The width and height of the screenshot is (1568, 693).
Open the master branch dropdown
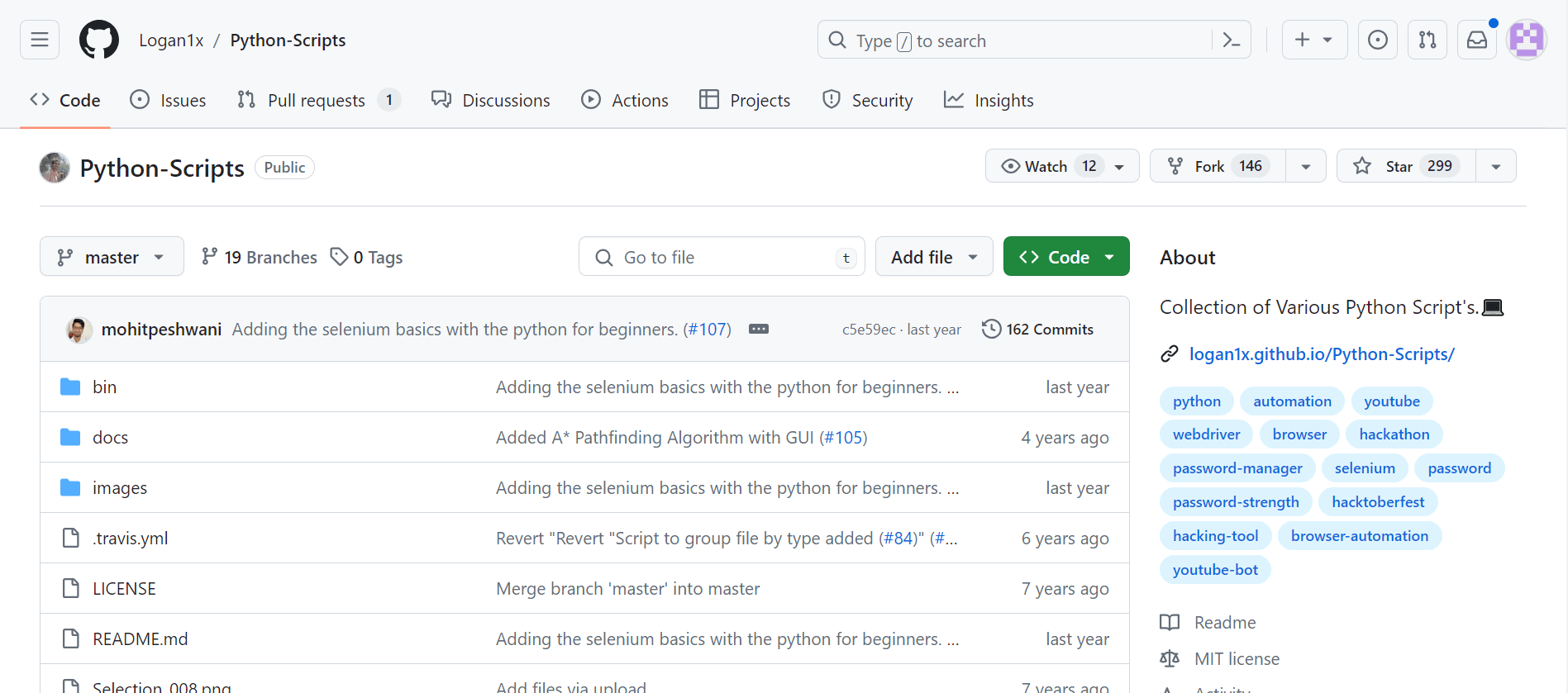tap(112, 257)
